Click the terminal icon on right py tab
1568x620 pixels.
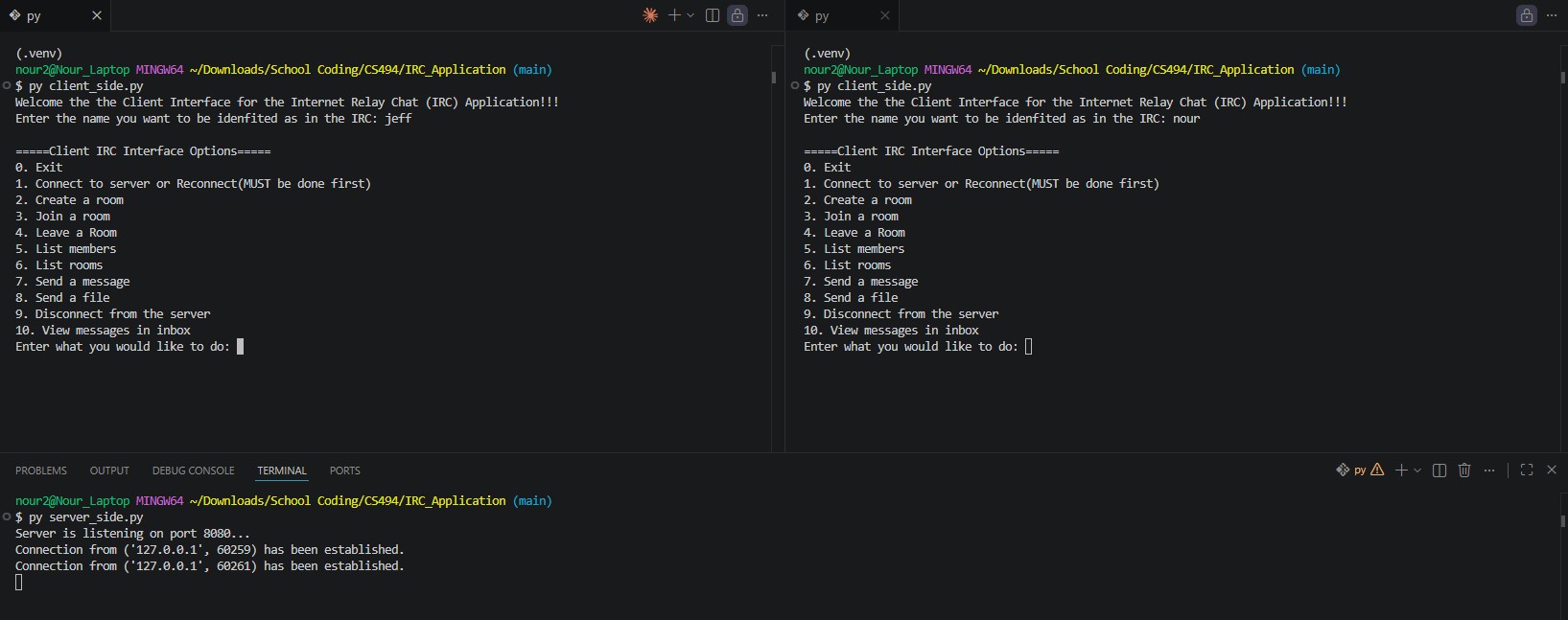(x=803, y=15)
